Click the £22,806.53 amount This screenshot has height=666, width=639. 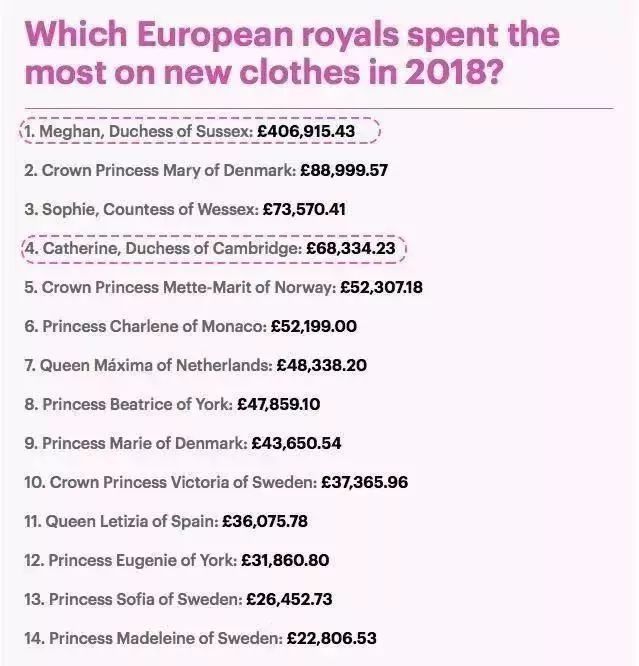331,638
